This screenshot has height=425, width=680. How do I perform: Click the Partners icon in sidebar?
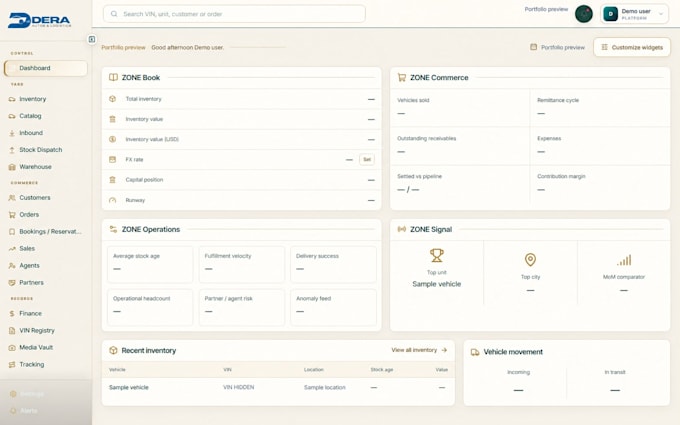pyautogui.click(x=12, y=282)
